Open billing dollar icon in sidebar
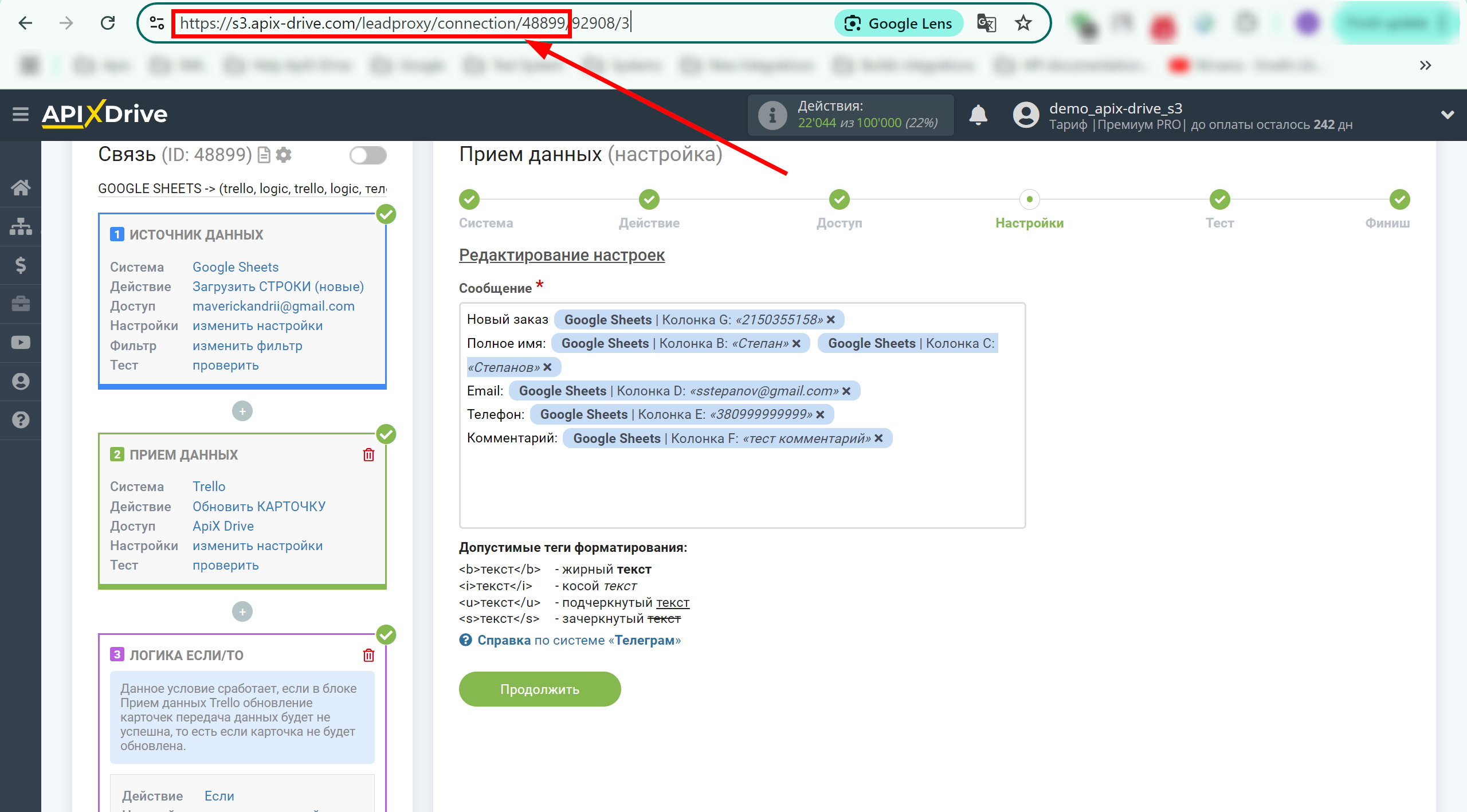Image resolution: width=1467 pixels, height=812 pixels. pyautogui.click(x=21, y=265)
